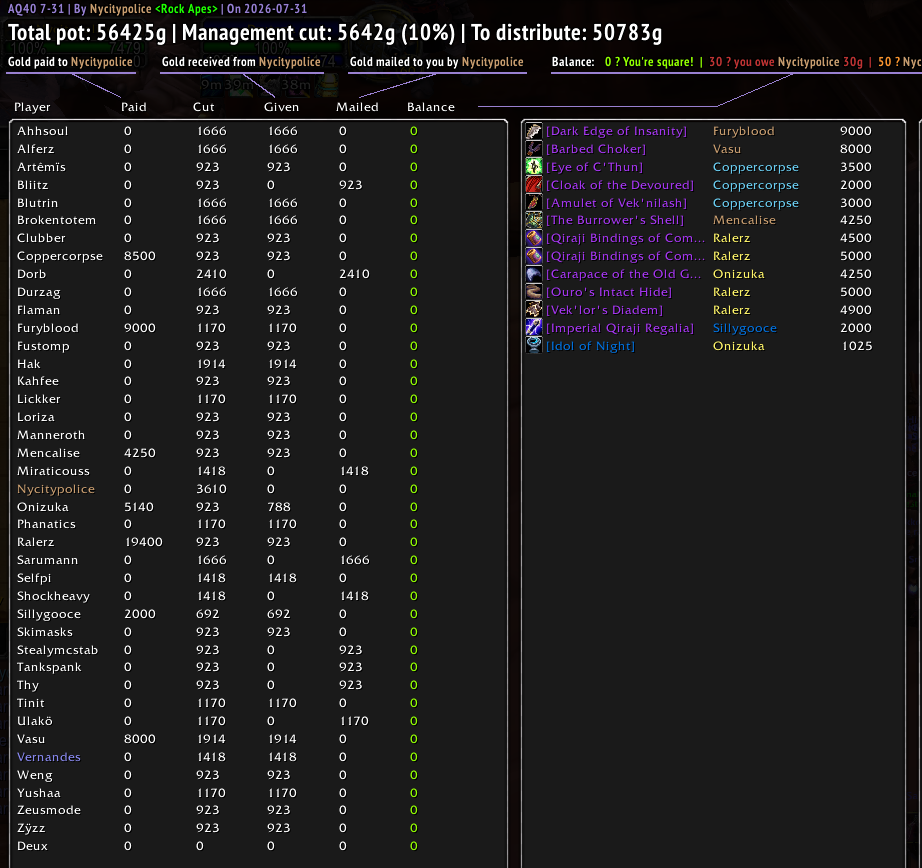Viewport: 922px width, 868px height.
Task: Click the 'Gold mailed to you by' legend
Action: [x=436, y=62]
